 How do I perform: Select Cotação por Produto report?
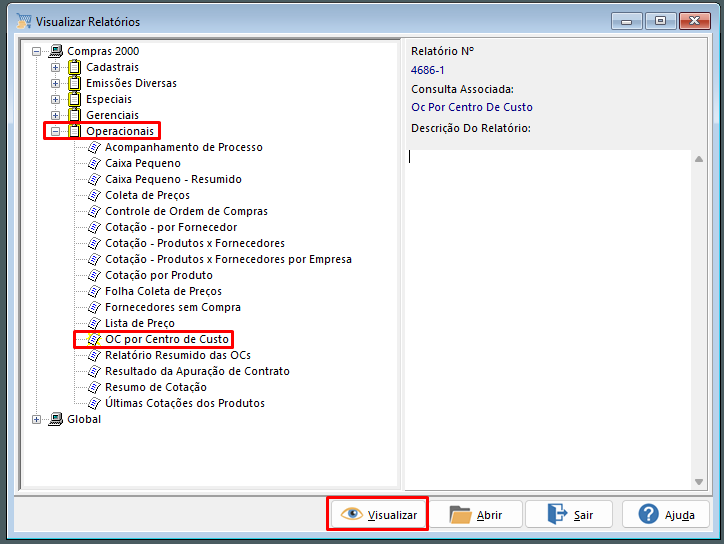(159, 275)
